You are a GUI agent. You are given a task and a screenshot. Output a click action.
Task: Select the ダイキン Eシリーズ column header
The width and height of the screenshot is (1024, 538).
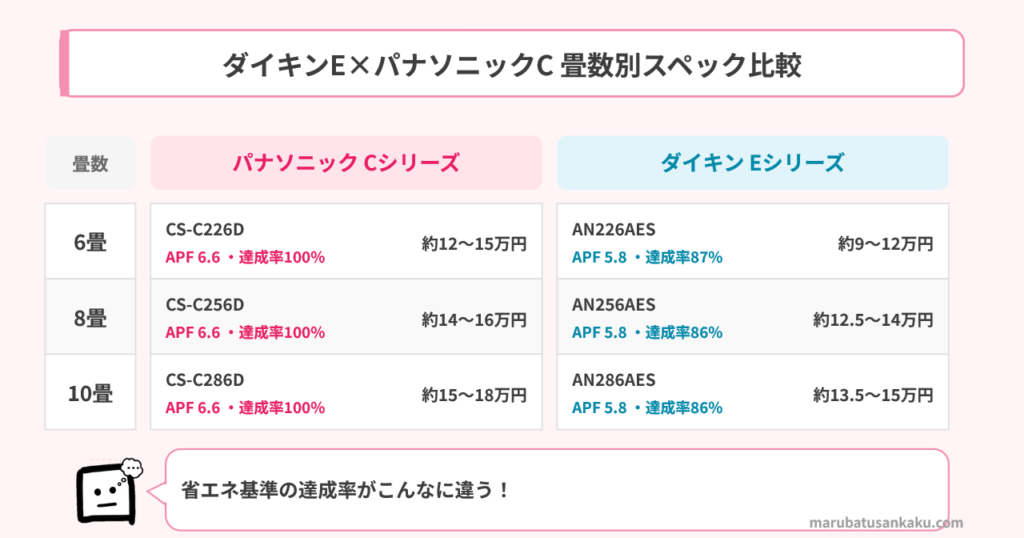(x=752, y=163)
